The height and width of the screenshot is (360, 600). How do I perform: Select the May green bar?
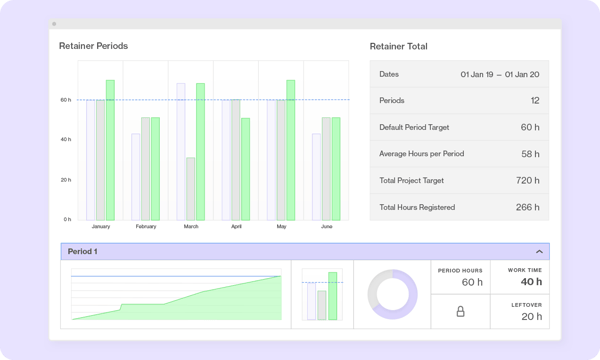click(290, 150)
